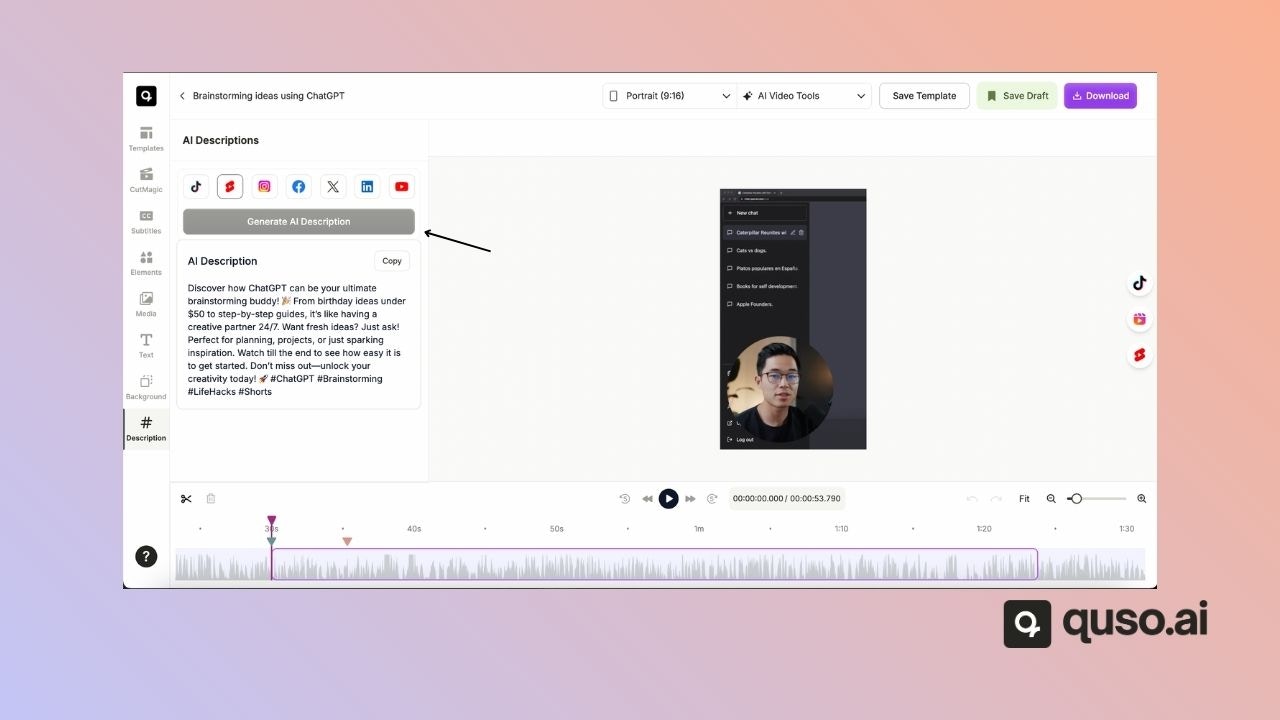Open the Subtitles panel

pos(146,222)
